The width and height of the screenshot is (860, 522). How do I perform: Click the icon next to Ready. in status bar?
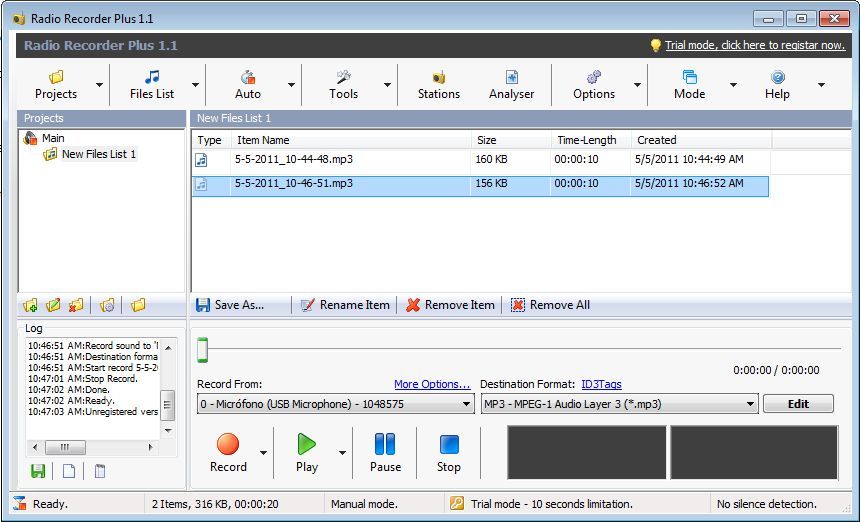coord(20,503)
